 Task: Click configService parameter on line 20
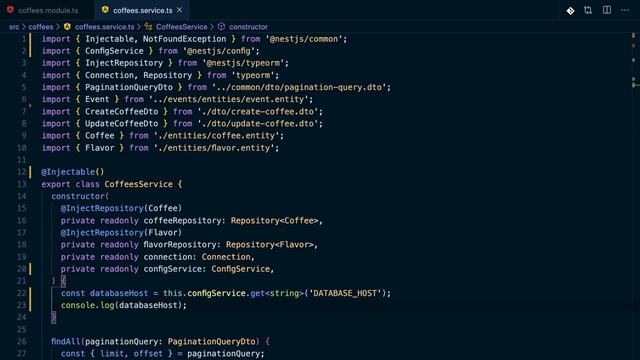172,269
